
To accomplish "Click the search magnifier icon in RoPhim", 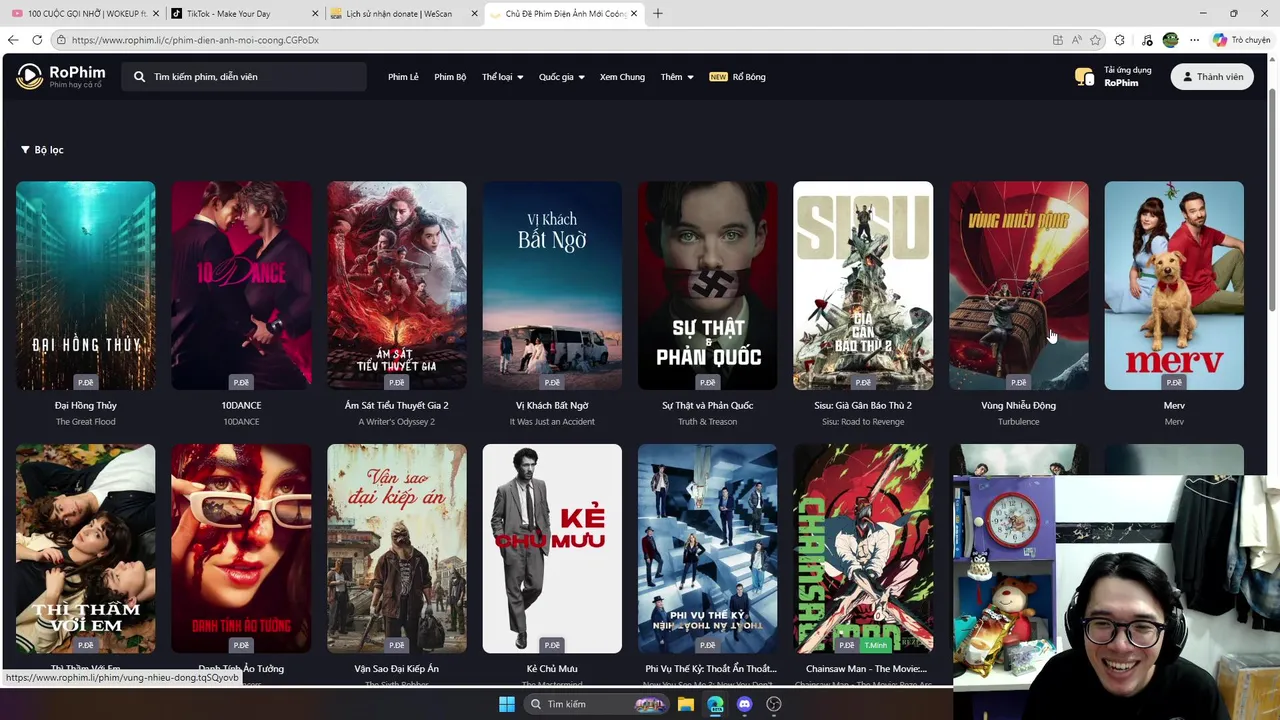I will pyautogui.click(x=139, y=77).
